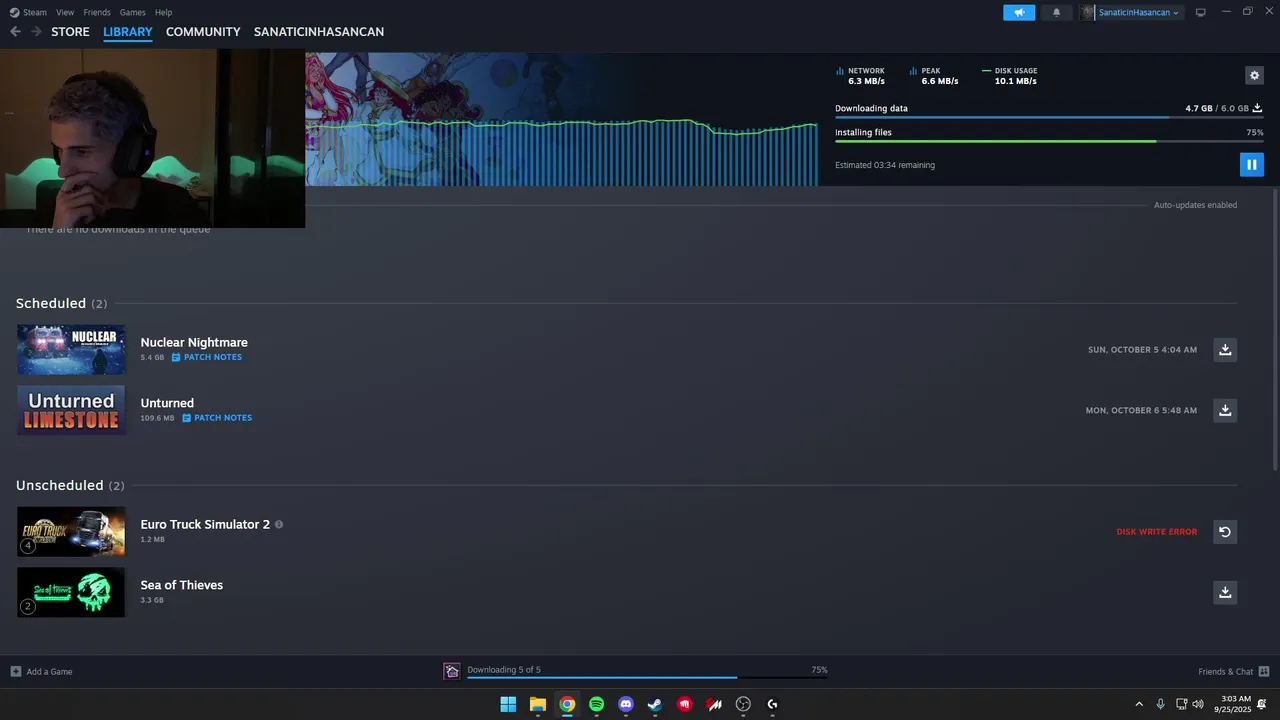Switch to the STORE tab

point(70,32)
